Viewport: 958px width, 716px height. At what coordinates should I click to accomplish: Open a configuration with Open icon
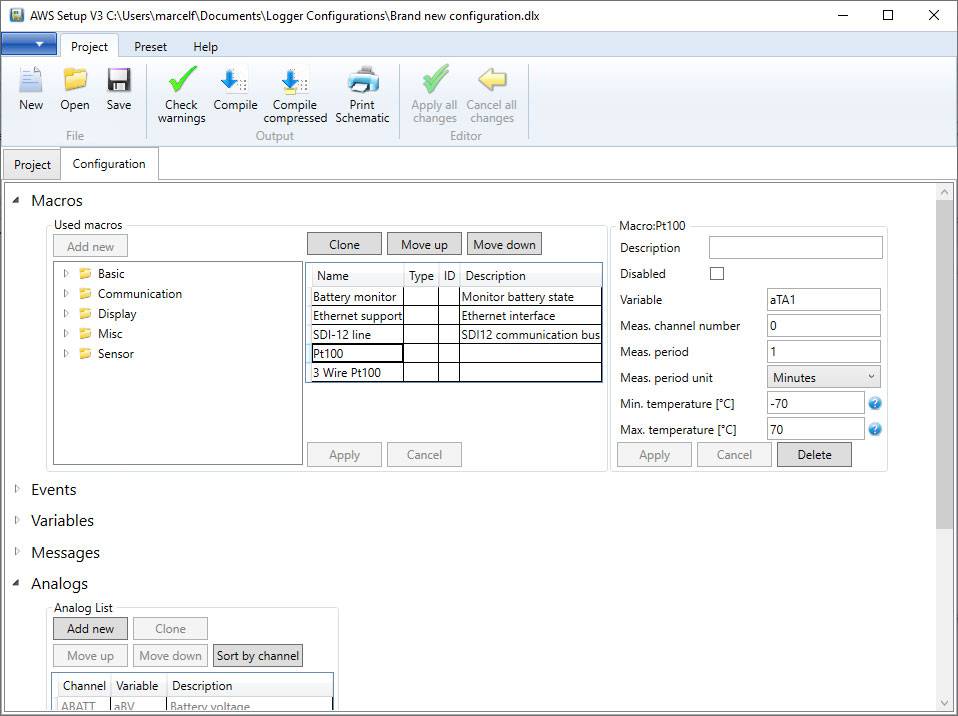point(75,80)
